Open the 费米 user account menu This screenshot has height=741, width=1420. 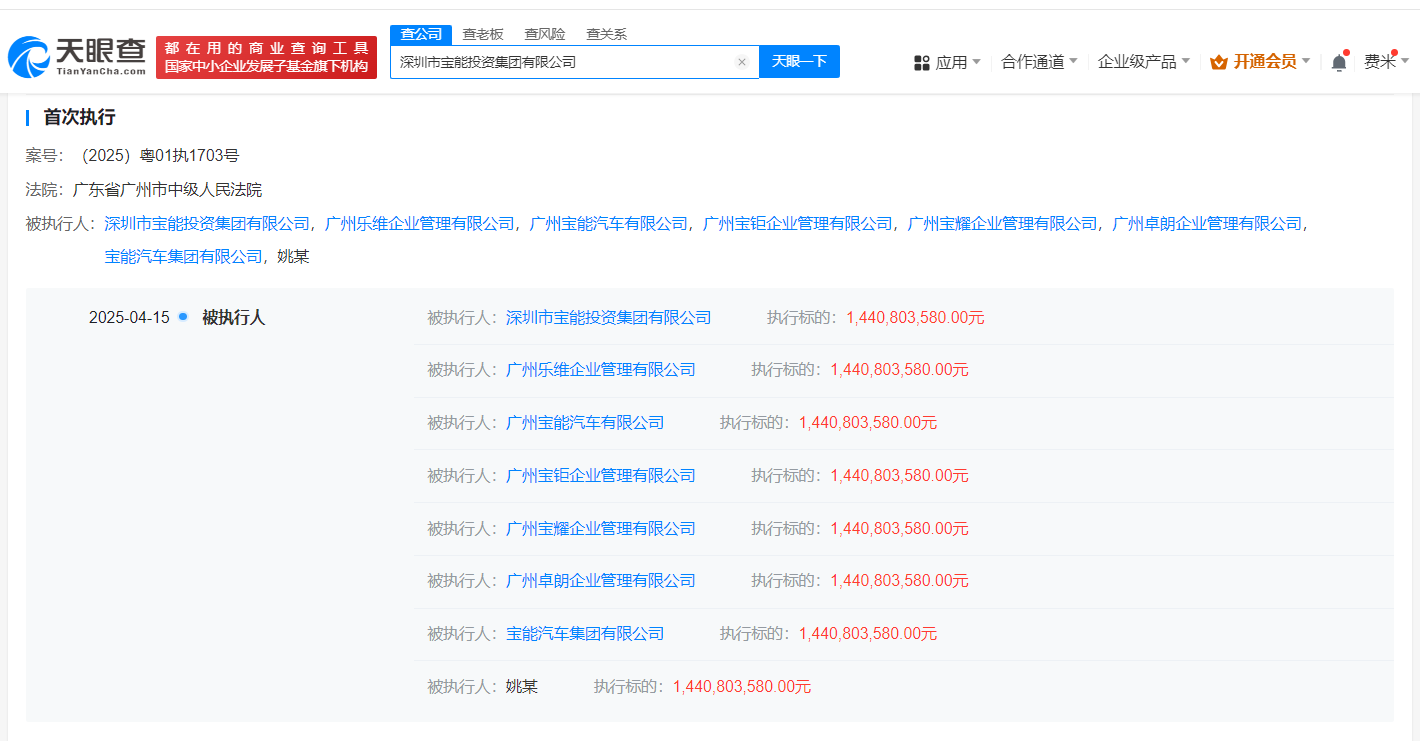1386,62
